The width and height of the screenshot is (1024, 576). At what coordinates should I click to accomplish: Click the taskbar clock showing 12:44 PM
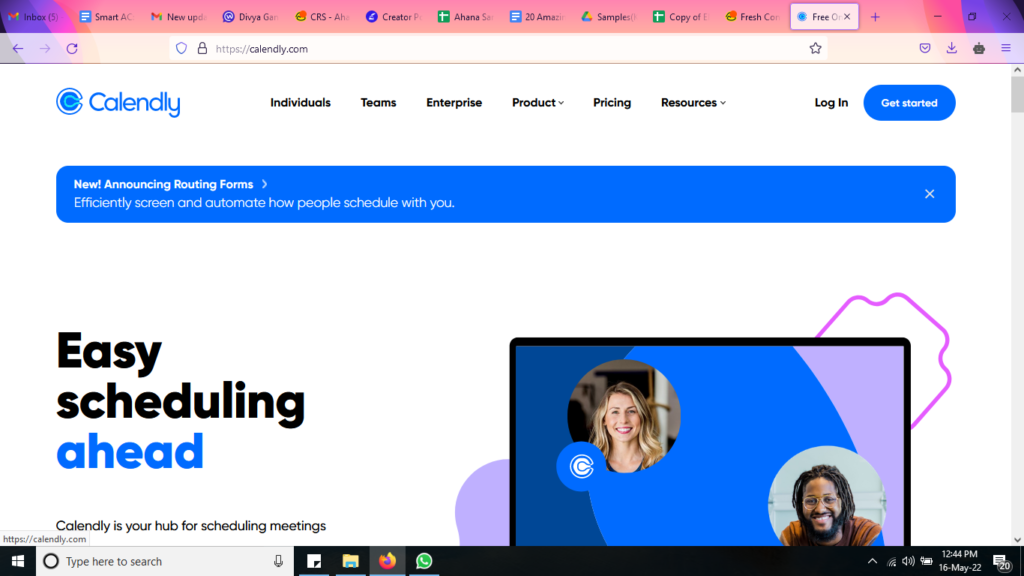pyautogui.click(x=960, y=561)
